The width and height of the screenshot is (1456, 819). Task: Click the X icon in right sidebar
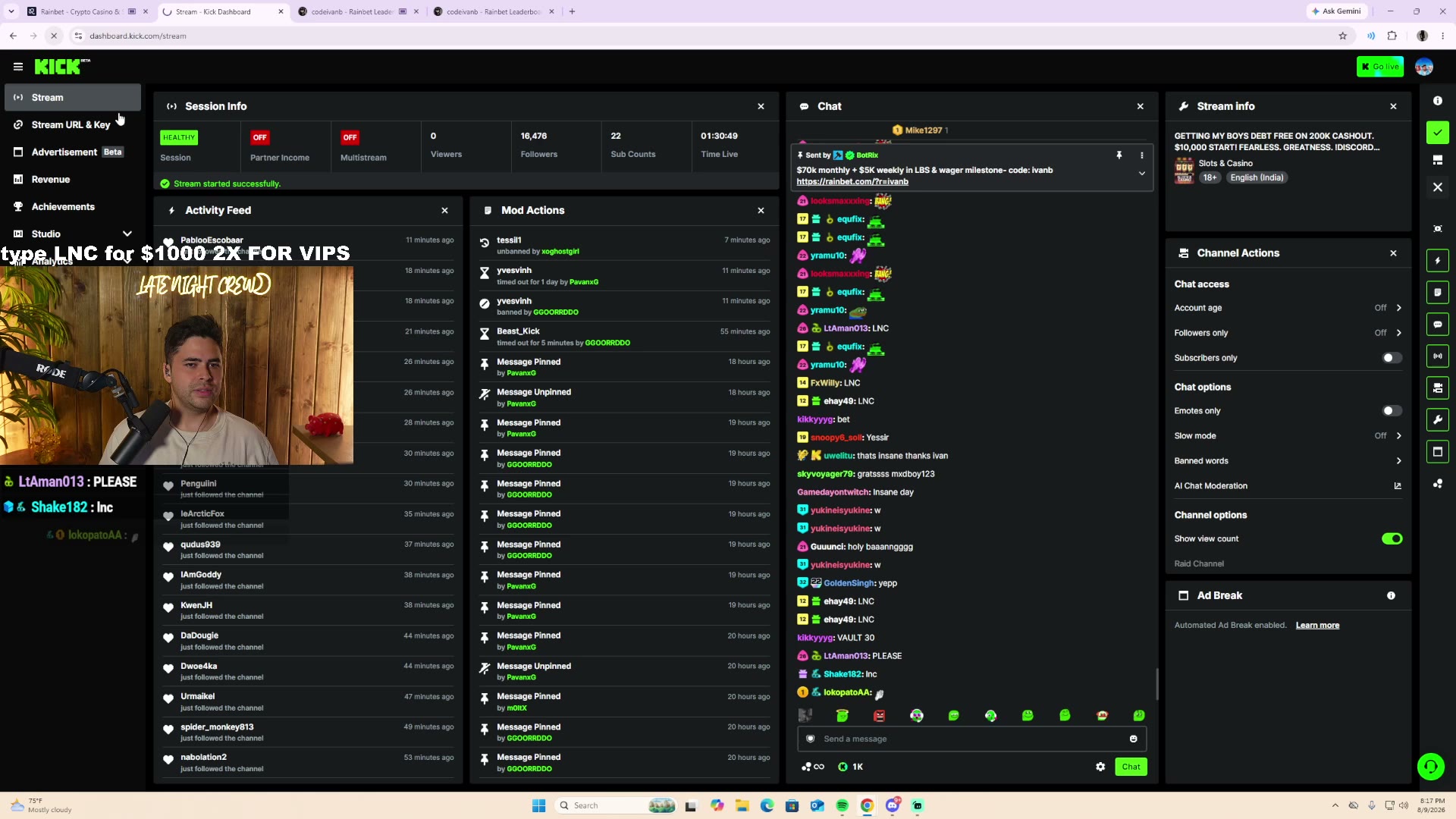pyautogui.click(x=1438, y=187)
